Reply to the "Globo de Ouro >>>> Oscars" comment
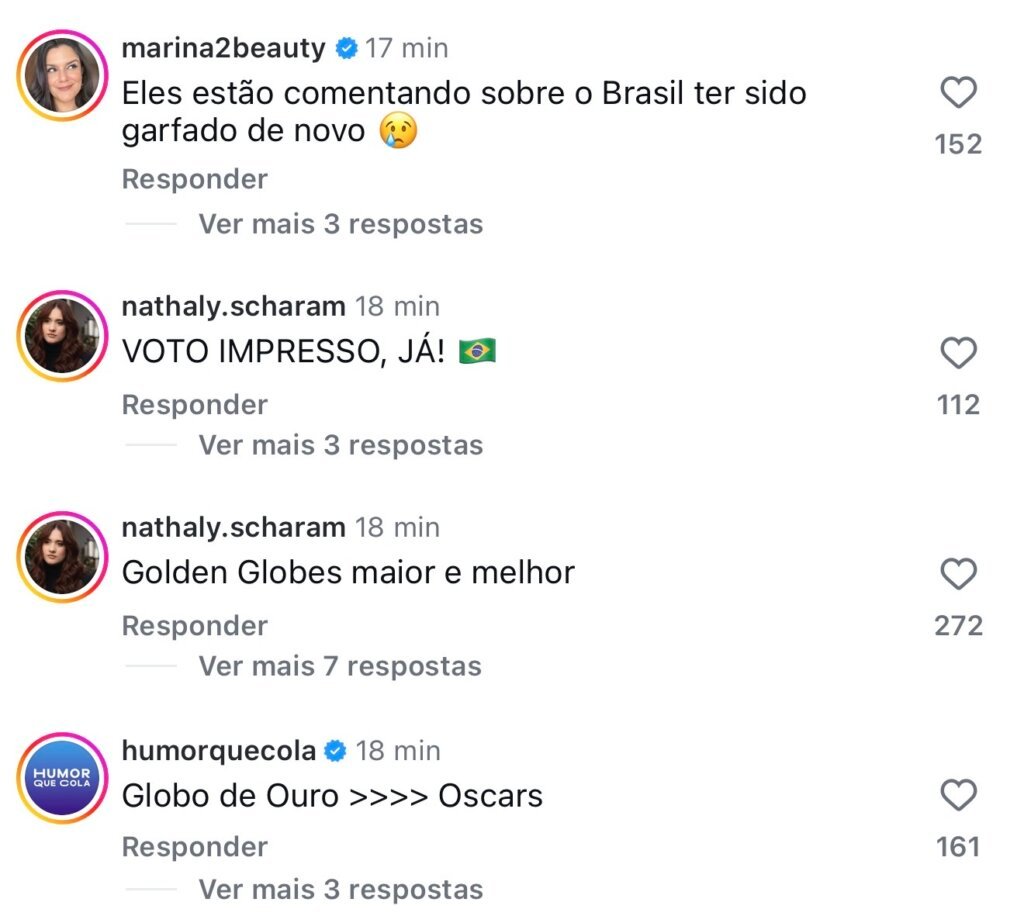The image size is (1024, 923). (x=194, y=847)
